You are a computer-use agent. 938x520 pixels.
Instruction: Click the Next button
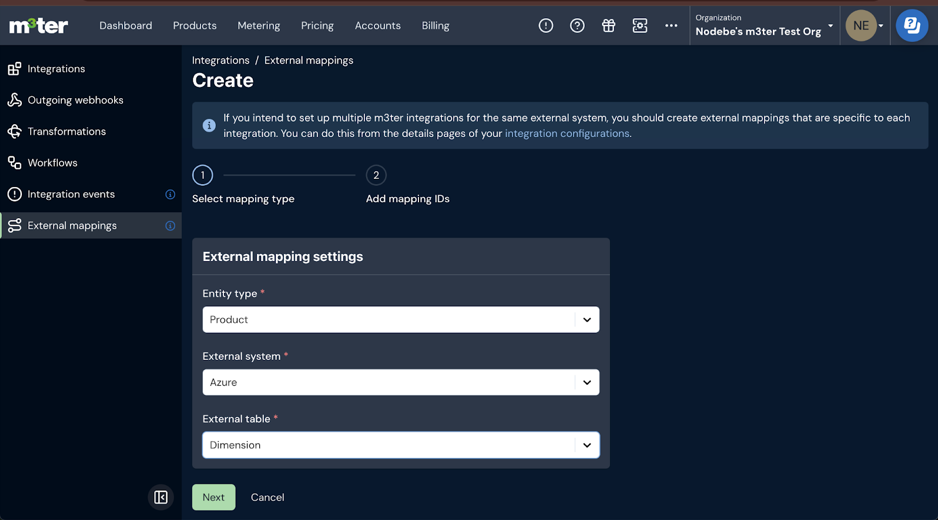(x=214, y=497)
